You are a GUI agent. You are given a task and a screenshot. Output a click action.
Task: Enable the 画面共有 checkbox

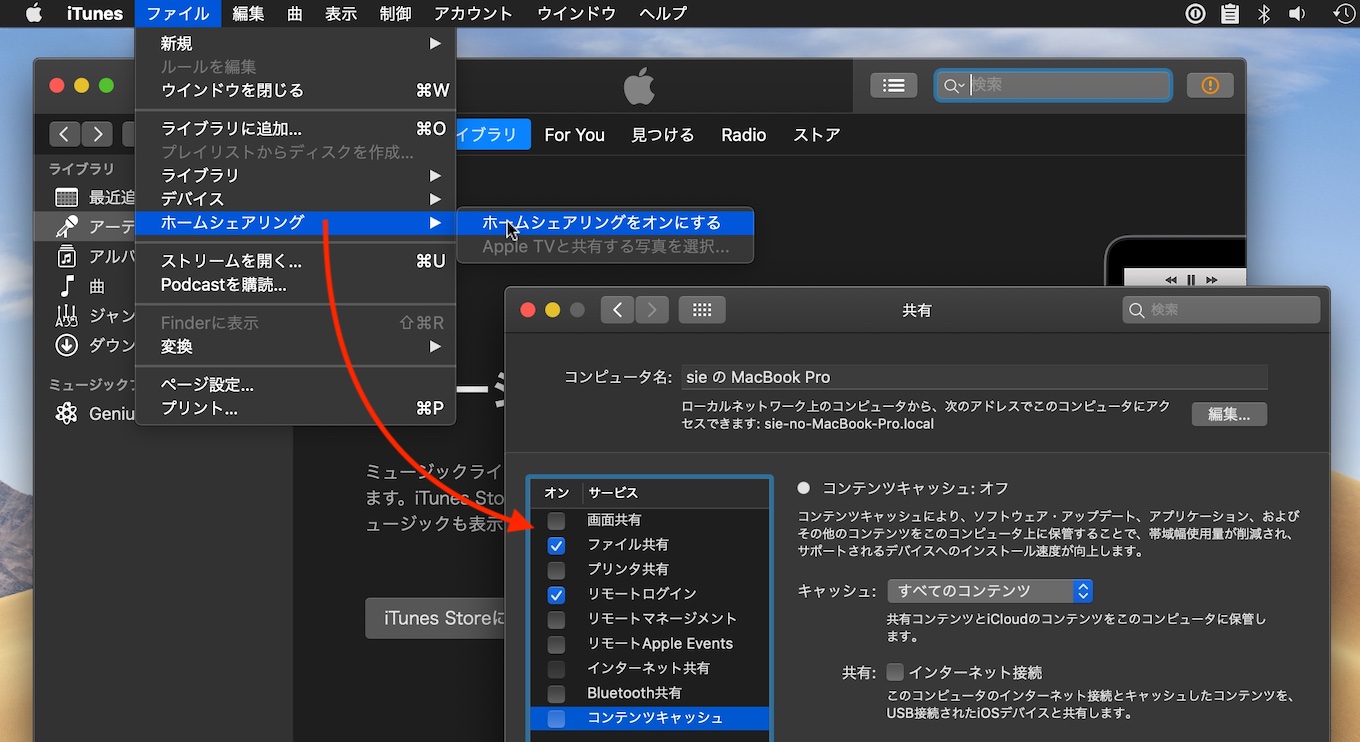point(556,521)
